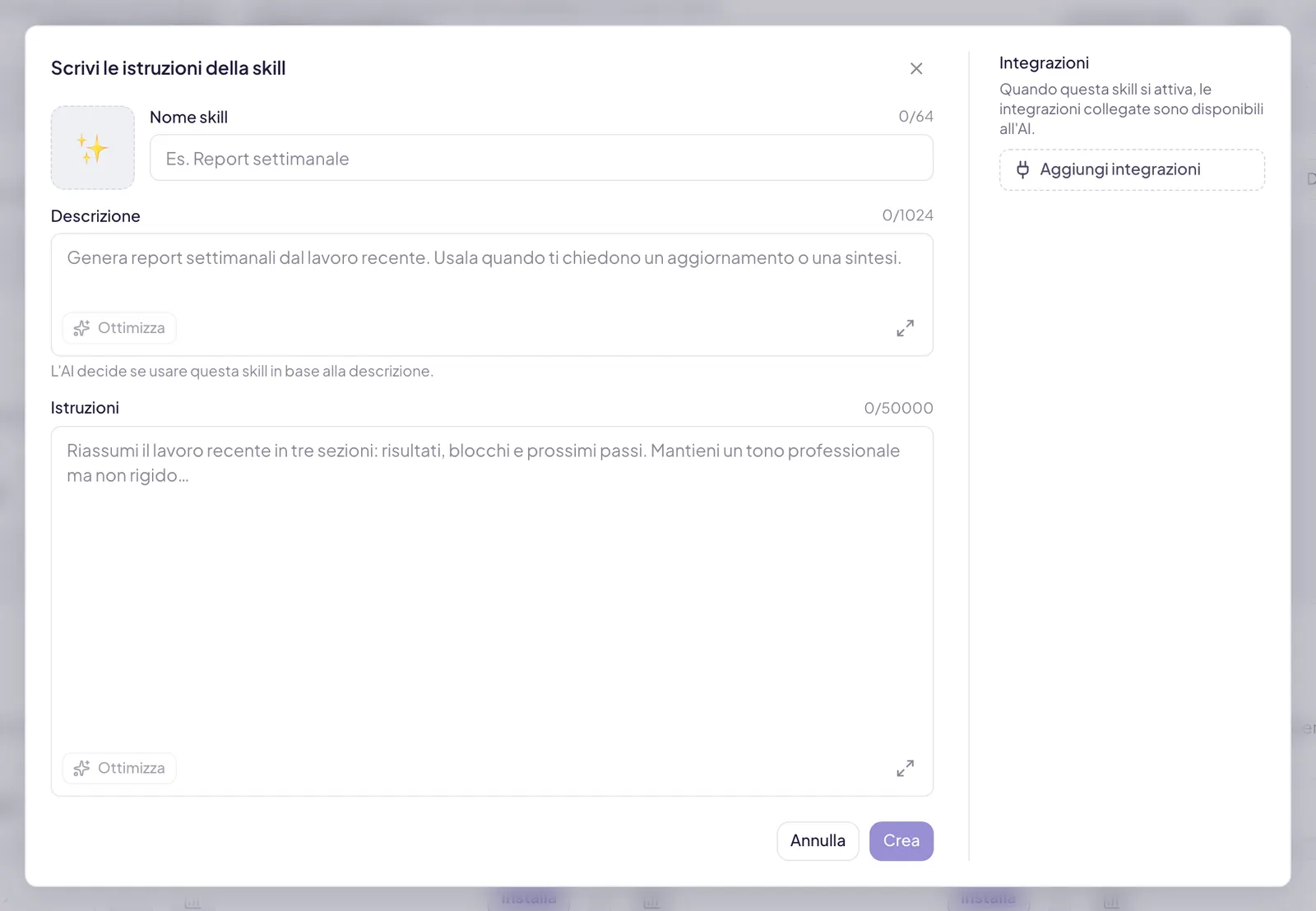Click Ottimizza in the Istruzioni box
1316x911 pixels.
[119, 768]
